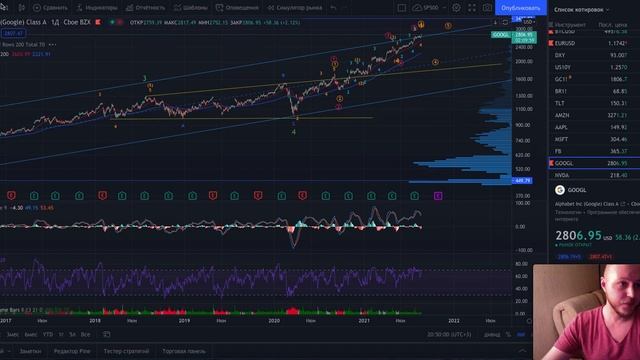Open the Оповещение alert dialog
640x360 pixels.
coord(237,8)
